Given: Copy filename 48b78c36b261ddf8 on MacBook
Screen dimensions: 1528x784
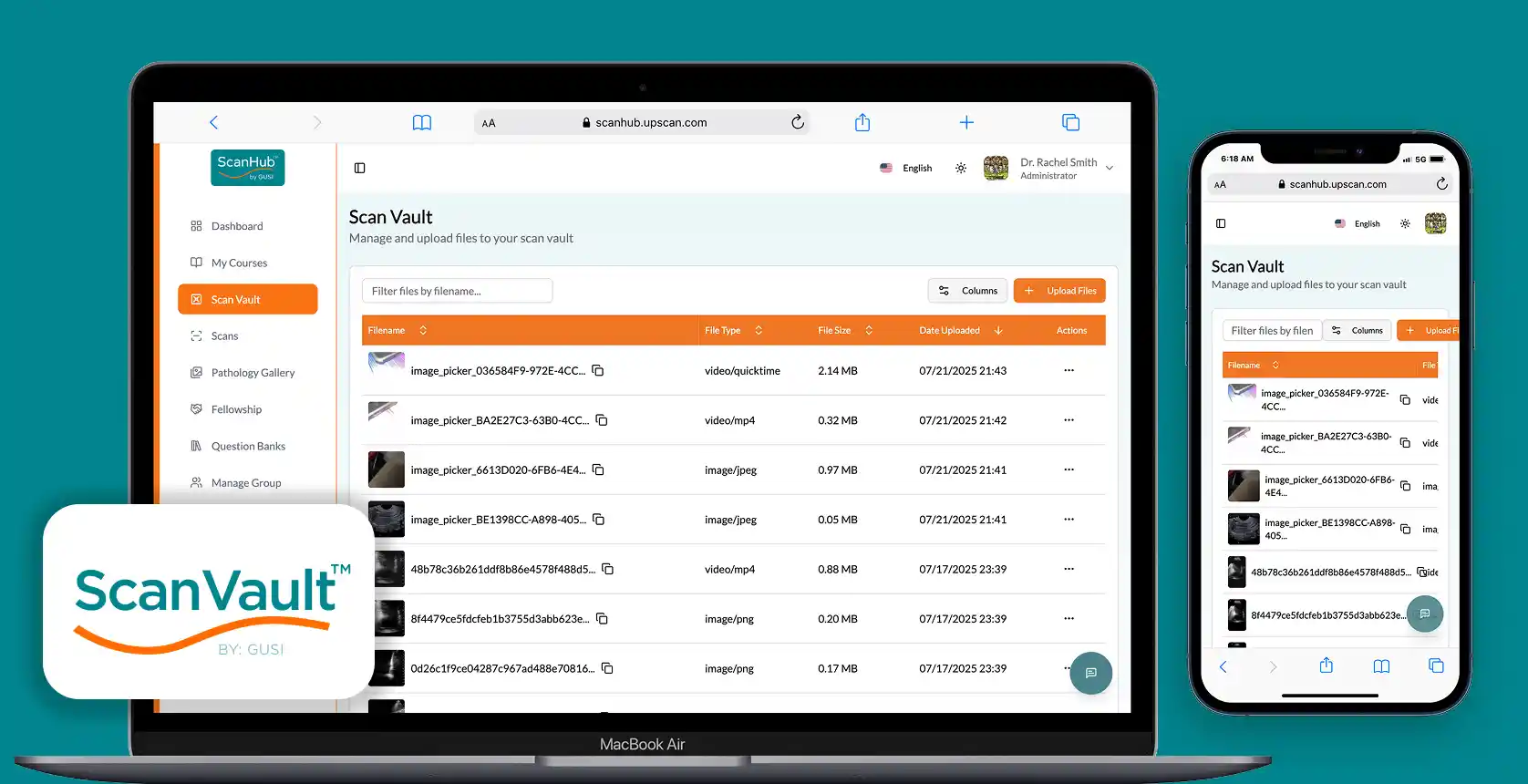Looking at the screenshot, I should (607, 569).
